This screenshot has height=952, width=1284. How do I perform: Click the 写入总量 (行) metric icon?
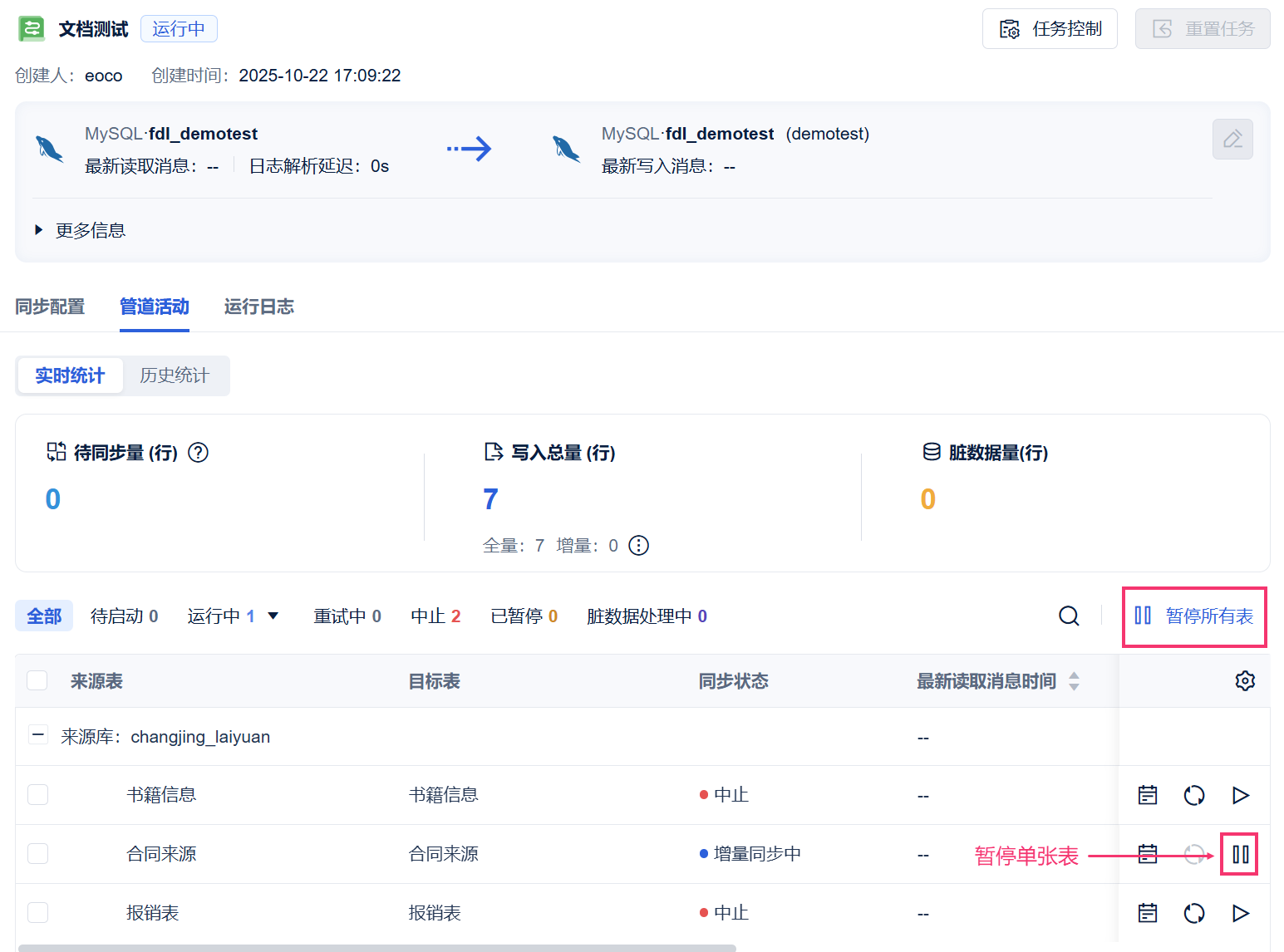[x=494, y=452]
